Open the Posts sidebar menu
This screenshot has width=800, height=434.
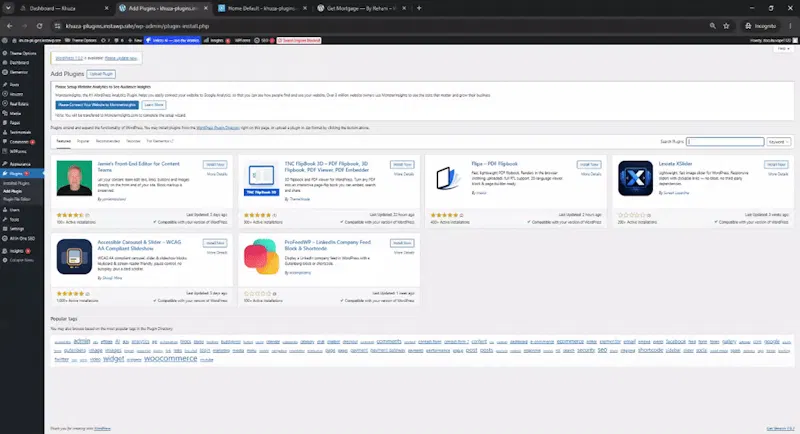(x=14, y=85)
